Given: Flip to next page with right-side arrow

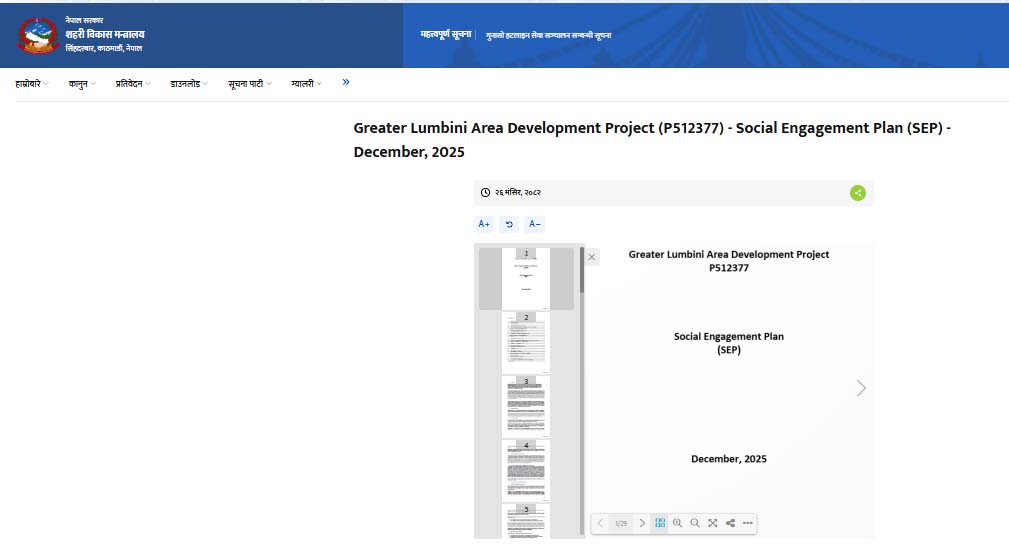Looking at the screenshot, I should point(861,388).
